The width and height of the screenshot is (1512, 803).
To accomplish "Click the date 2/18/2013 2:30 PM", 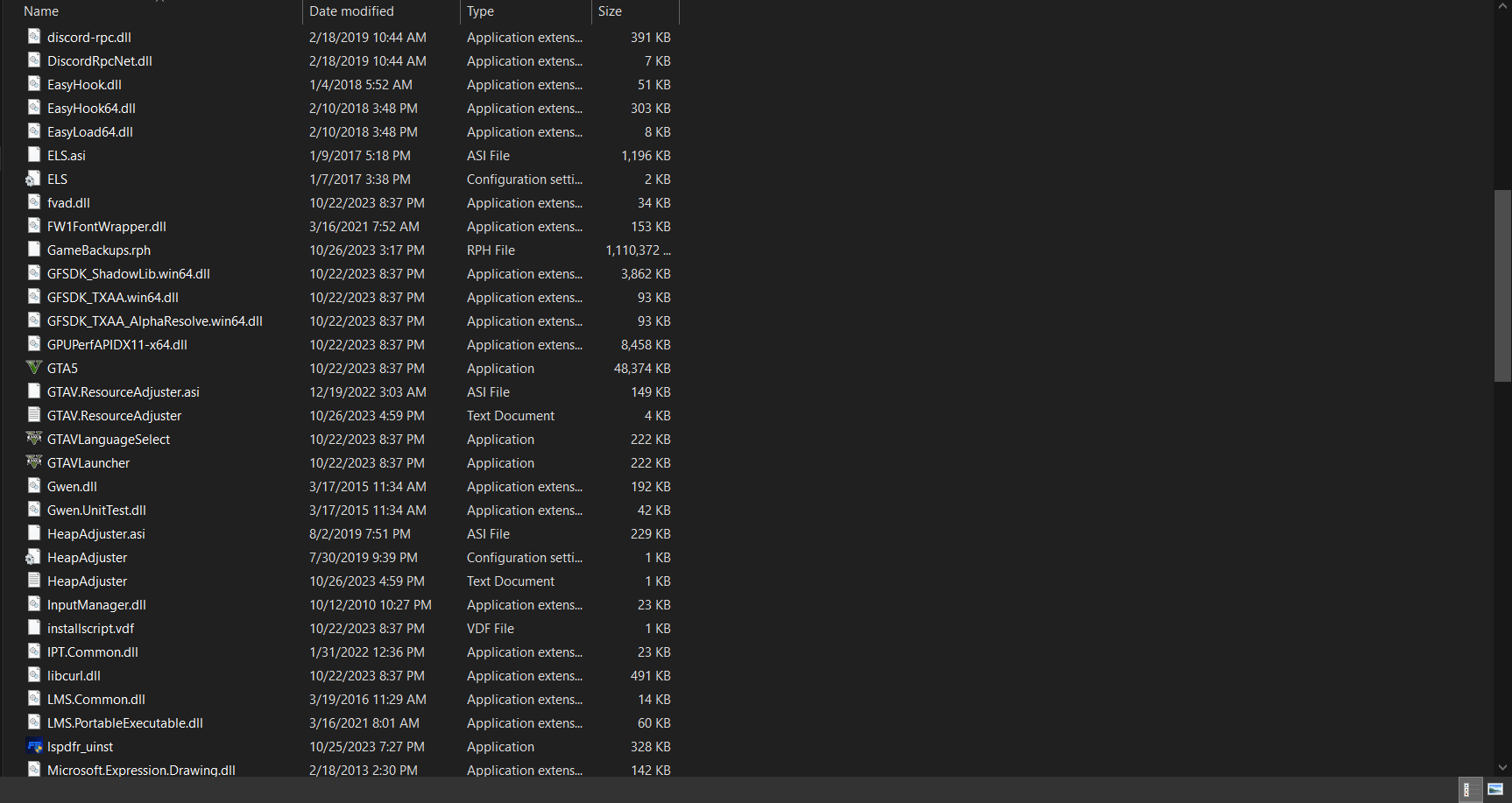I will (364, 771).
